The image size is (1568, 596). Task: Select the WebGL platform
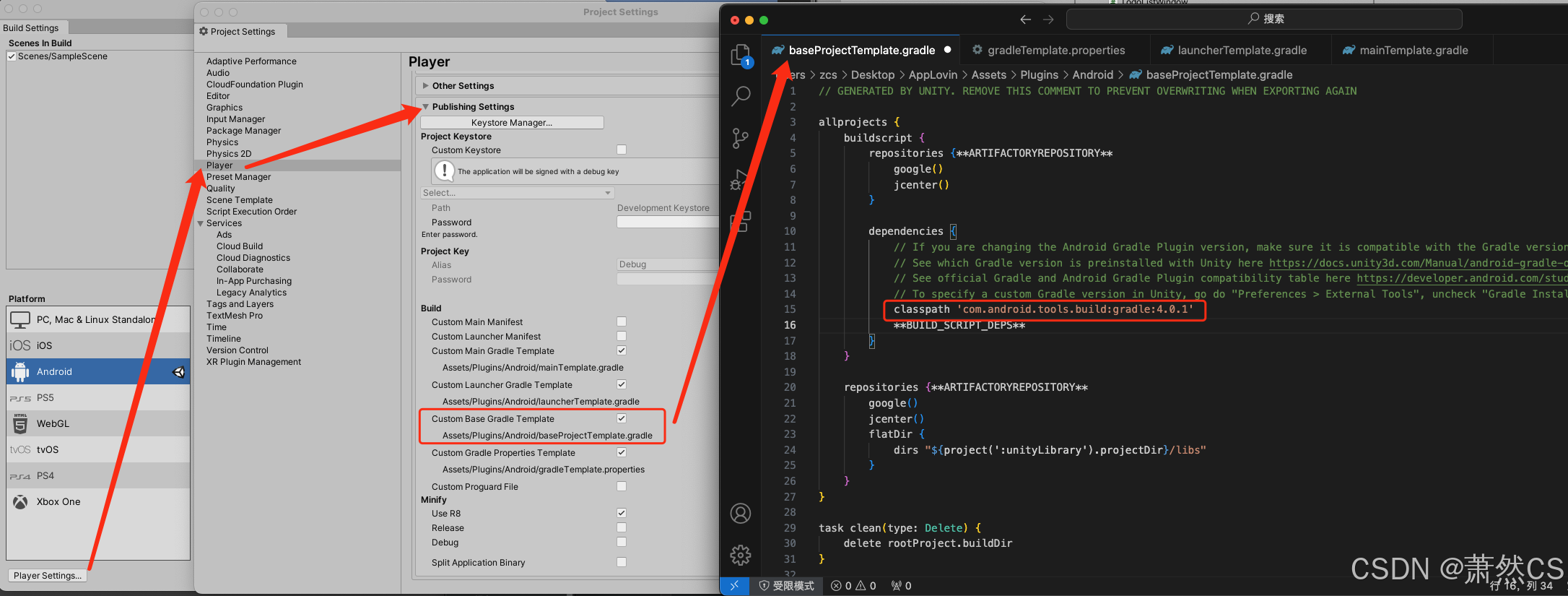click(98, 423)
